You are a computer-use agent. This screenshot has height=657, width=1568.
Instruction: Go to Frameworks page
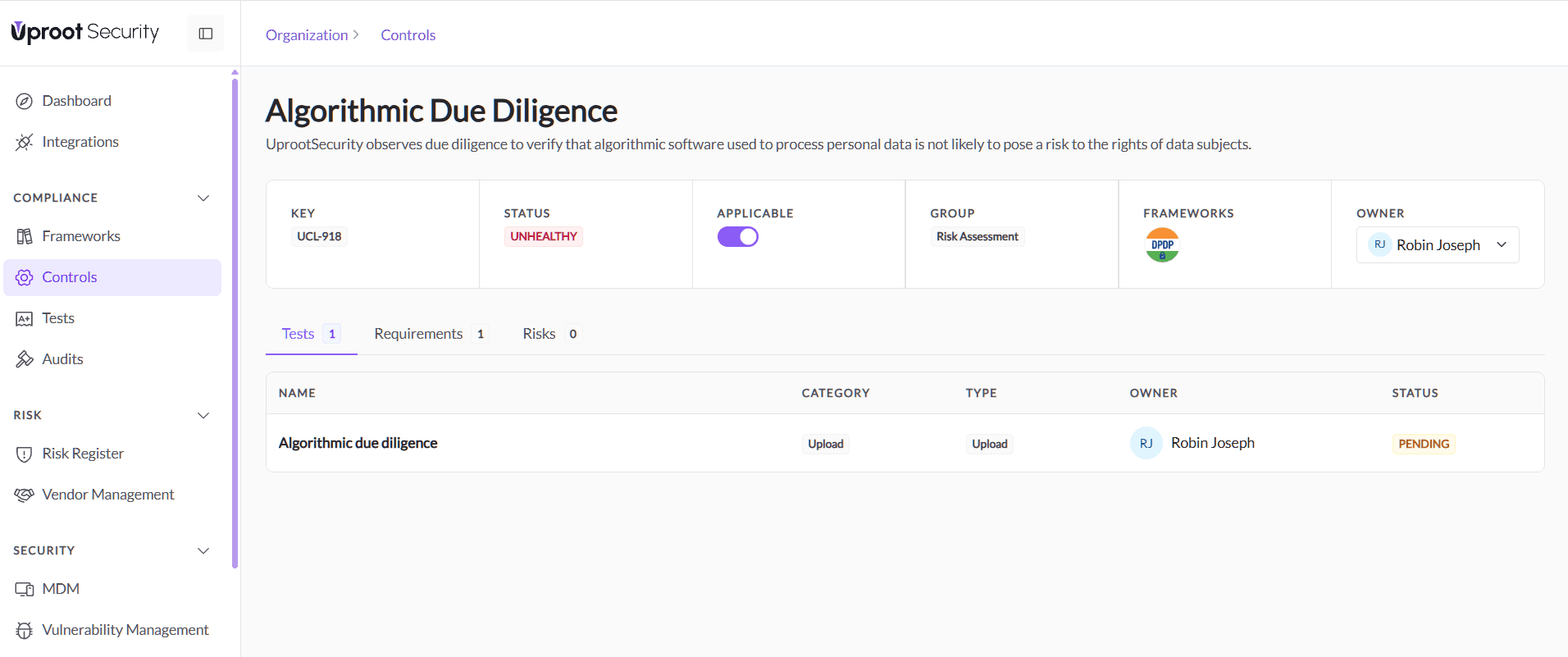pos(112,236)
